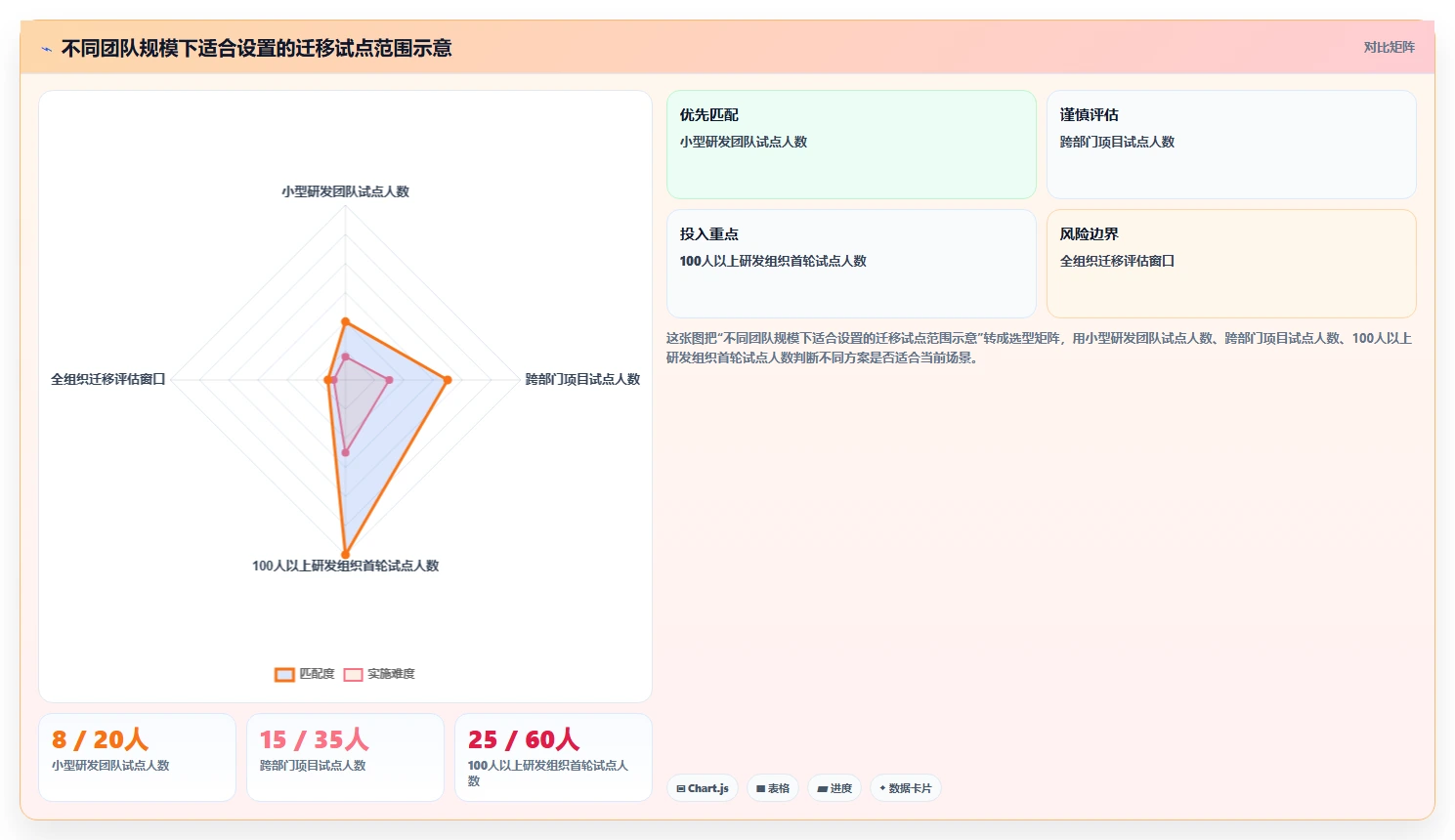Open the 风险边界 card
Viewport: 1455px width, 840px height.
point(1231,264)
